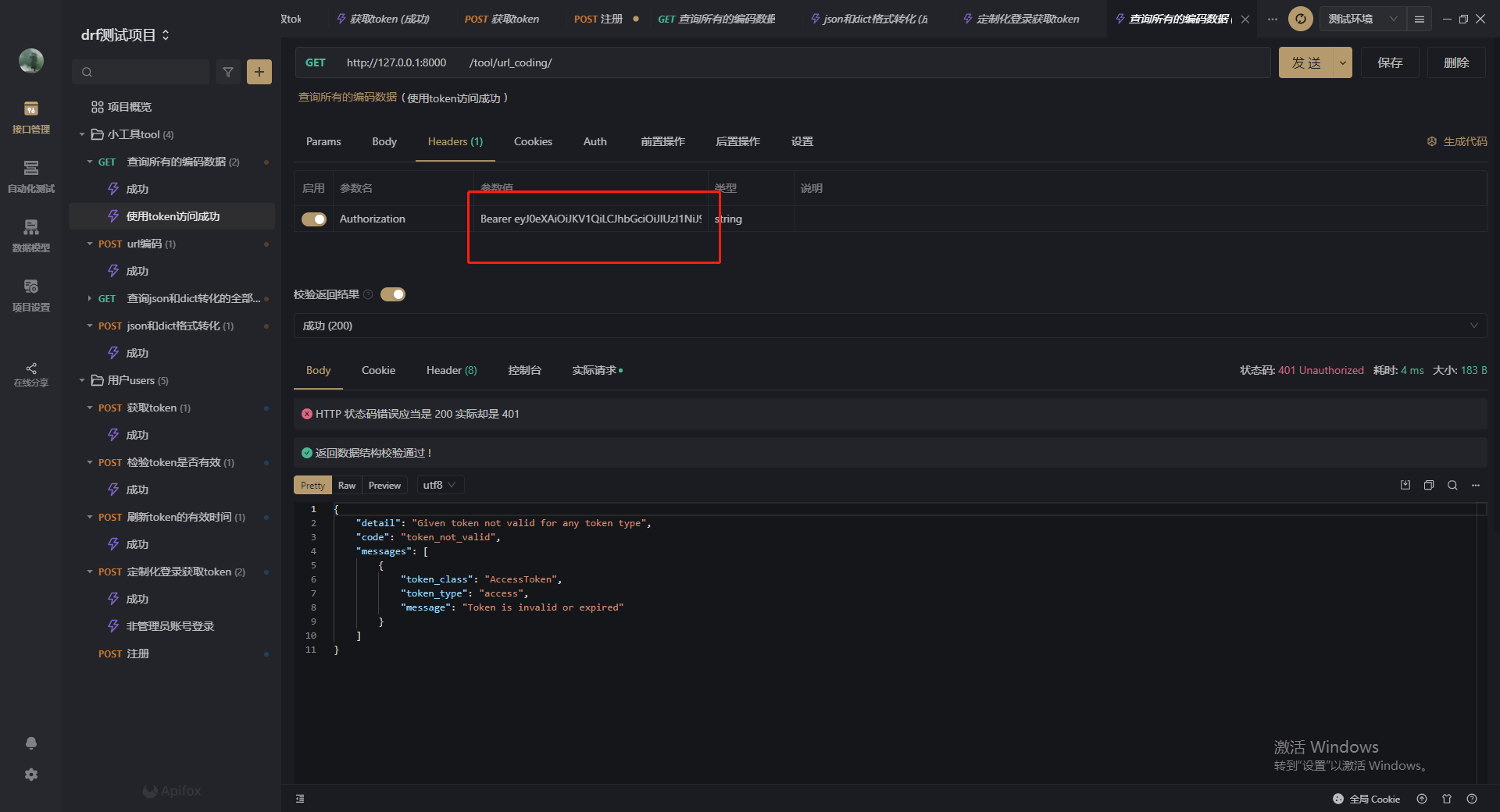This screenshot has width=1500, height=812.
Task: Disable the Authorization header toggle
Action: click(x=313, y=219)
